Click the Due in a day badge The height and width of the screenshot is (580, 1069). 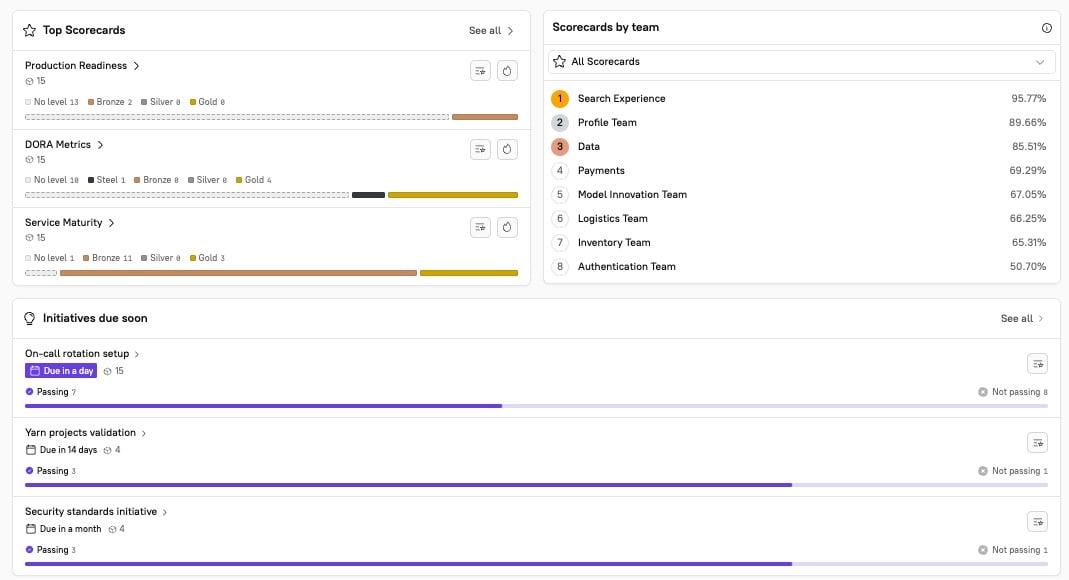pos(61,371)
